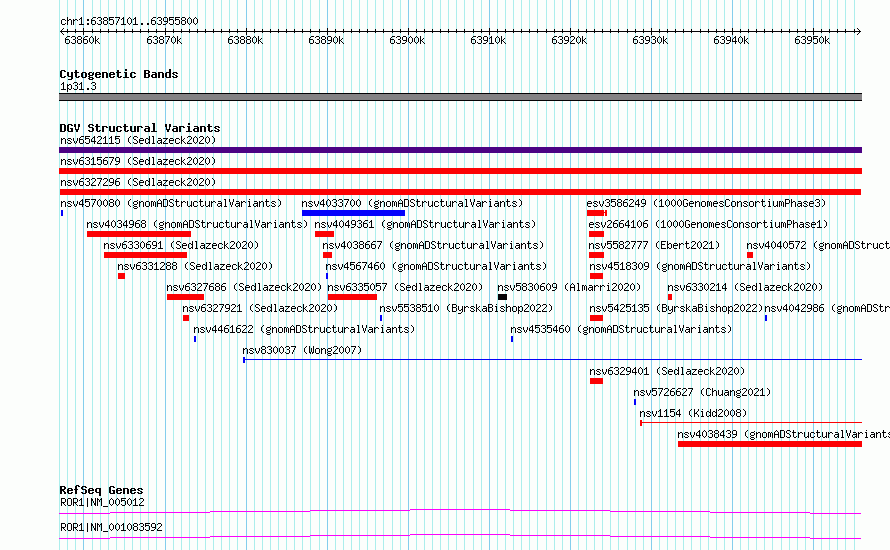Click the nsv6330214 (Sedlazeck2020) label
Screen dimensions: 890x550
click(x=745, y=287)
